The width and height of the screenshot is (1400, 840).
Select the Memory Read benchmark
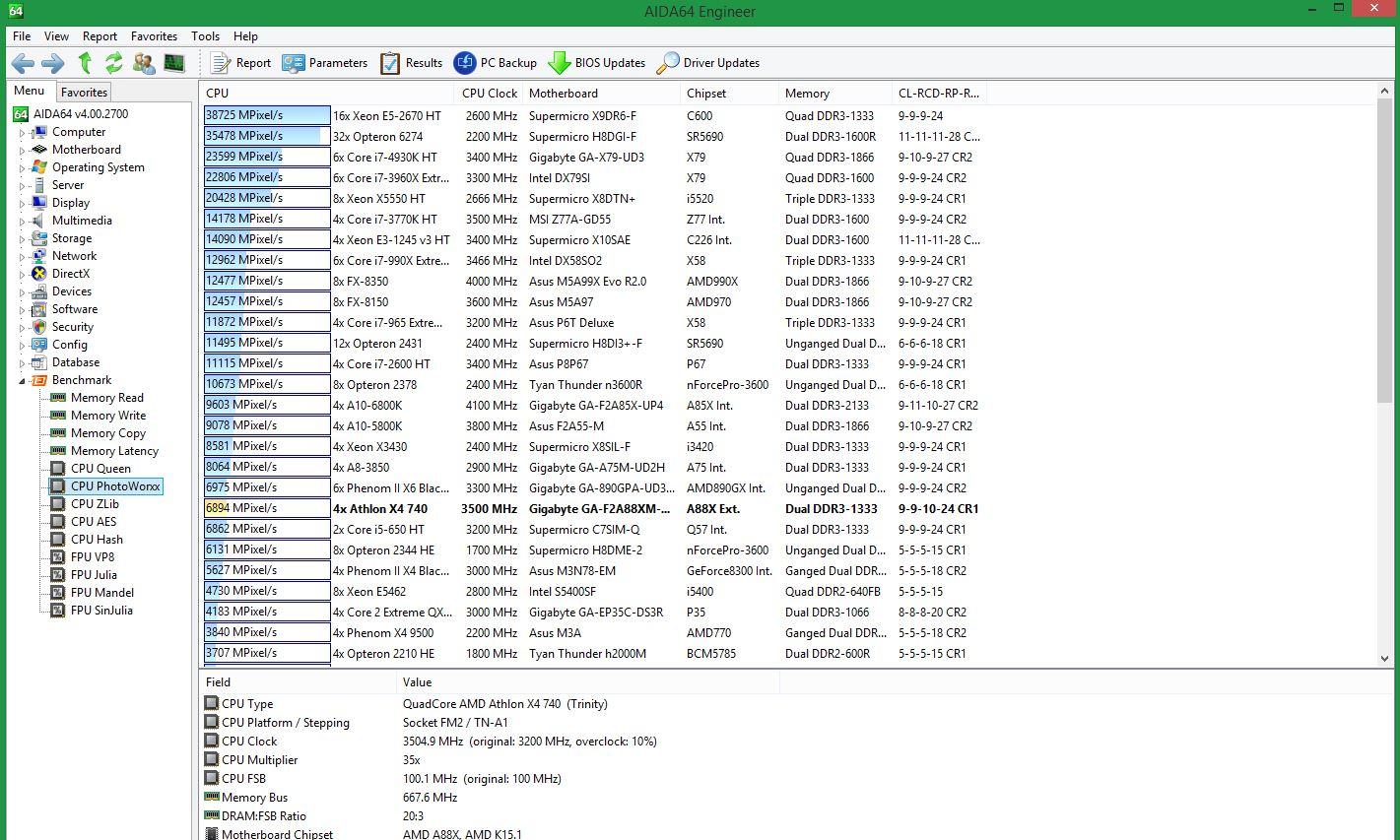107,398
